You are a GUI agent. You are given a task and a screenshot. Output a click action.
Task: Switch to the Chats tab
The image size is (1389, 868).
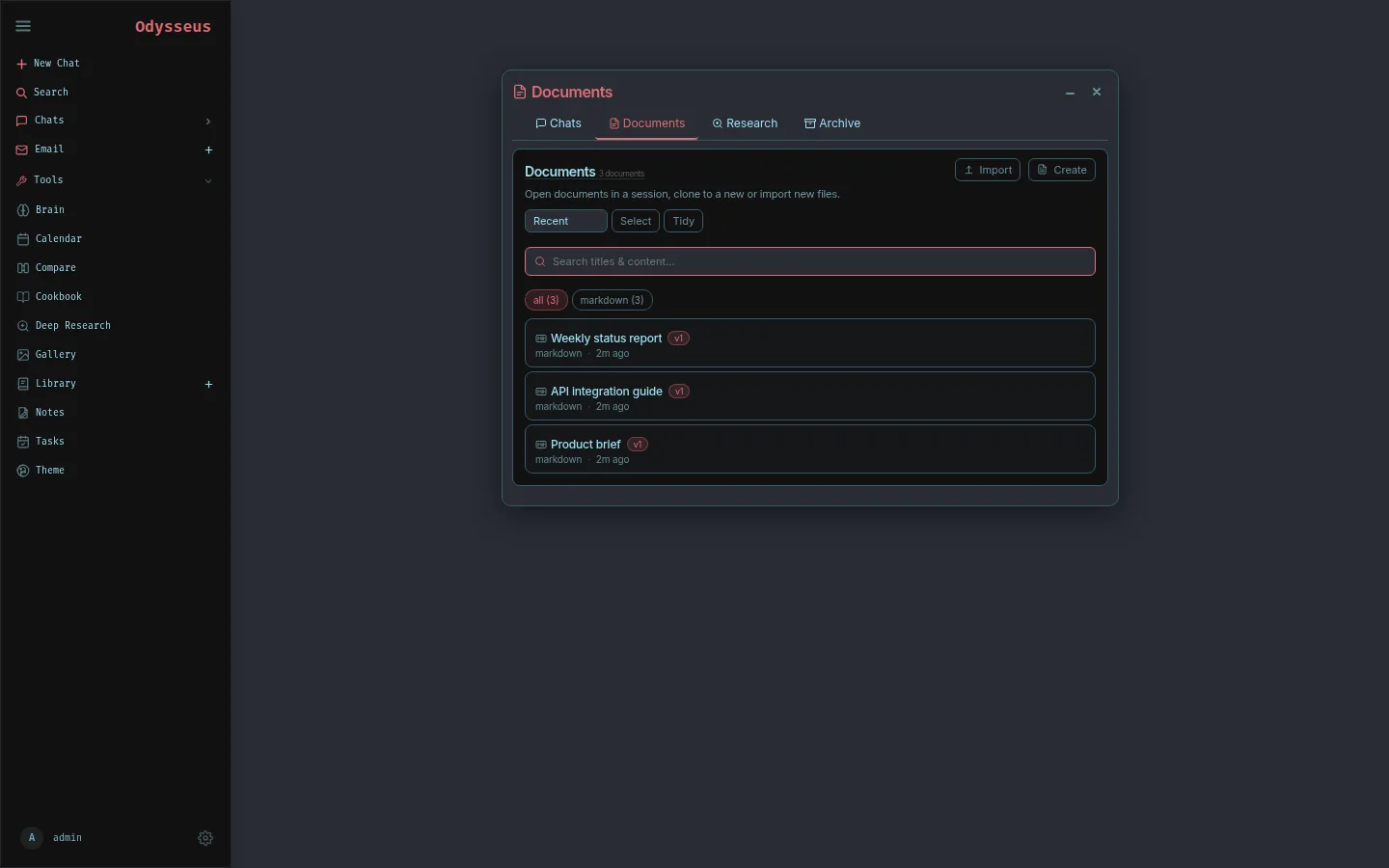(558, 123)
